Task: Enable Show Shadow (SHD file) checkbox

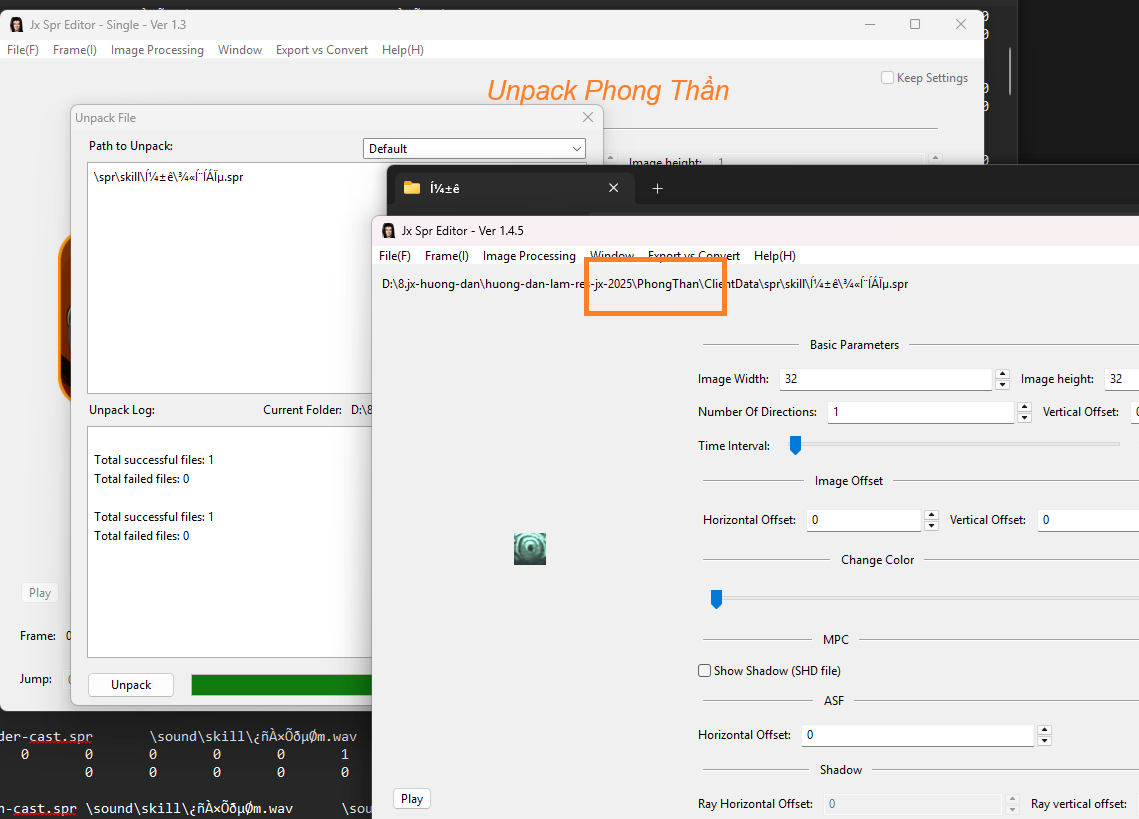Action: pos(705,671)
